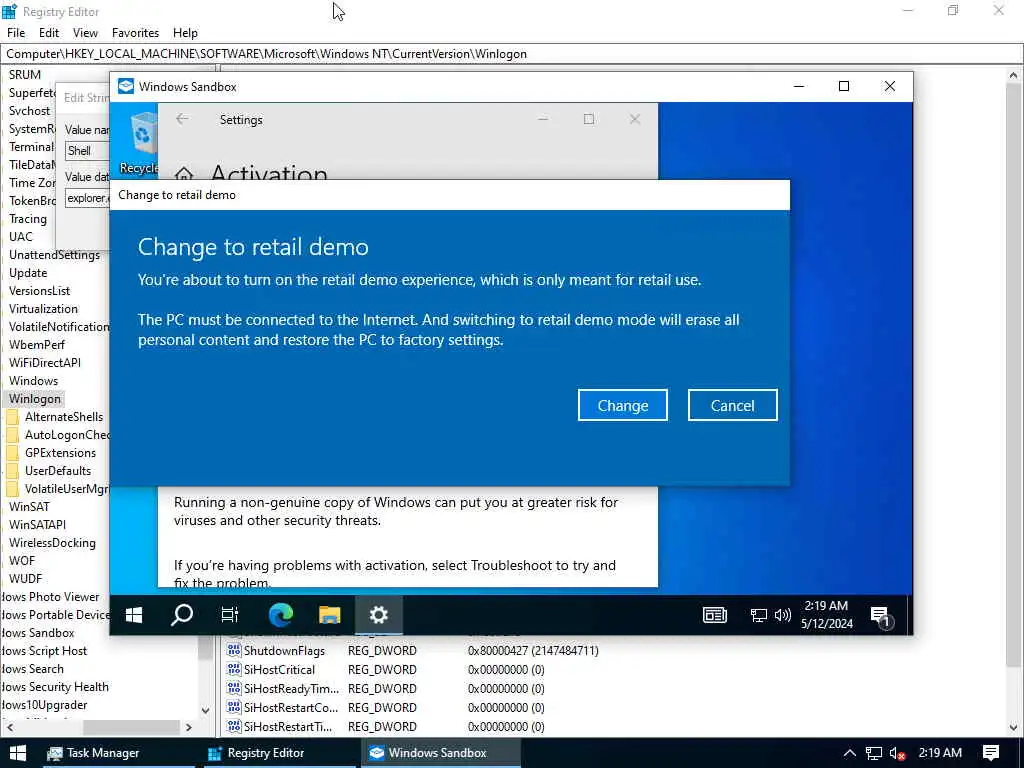Open Registry Editor File menu
The height and width of the screenshot is (768, 1024).
click(x=16, y=33)
